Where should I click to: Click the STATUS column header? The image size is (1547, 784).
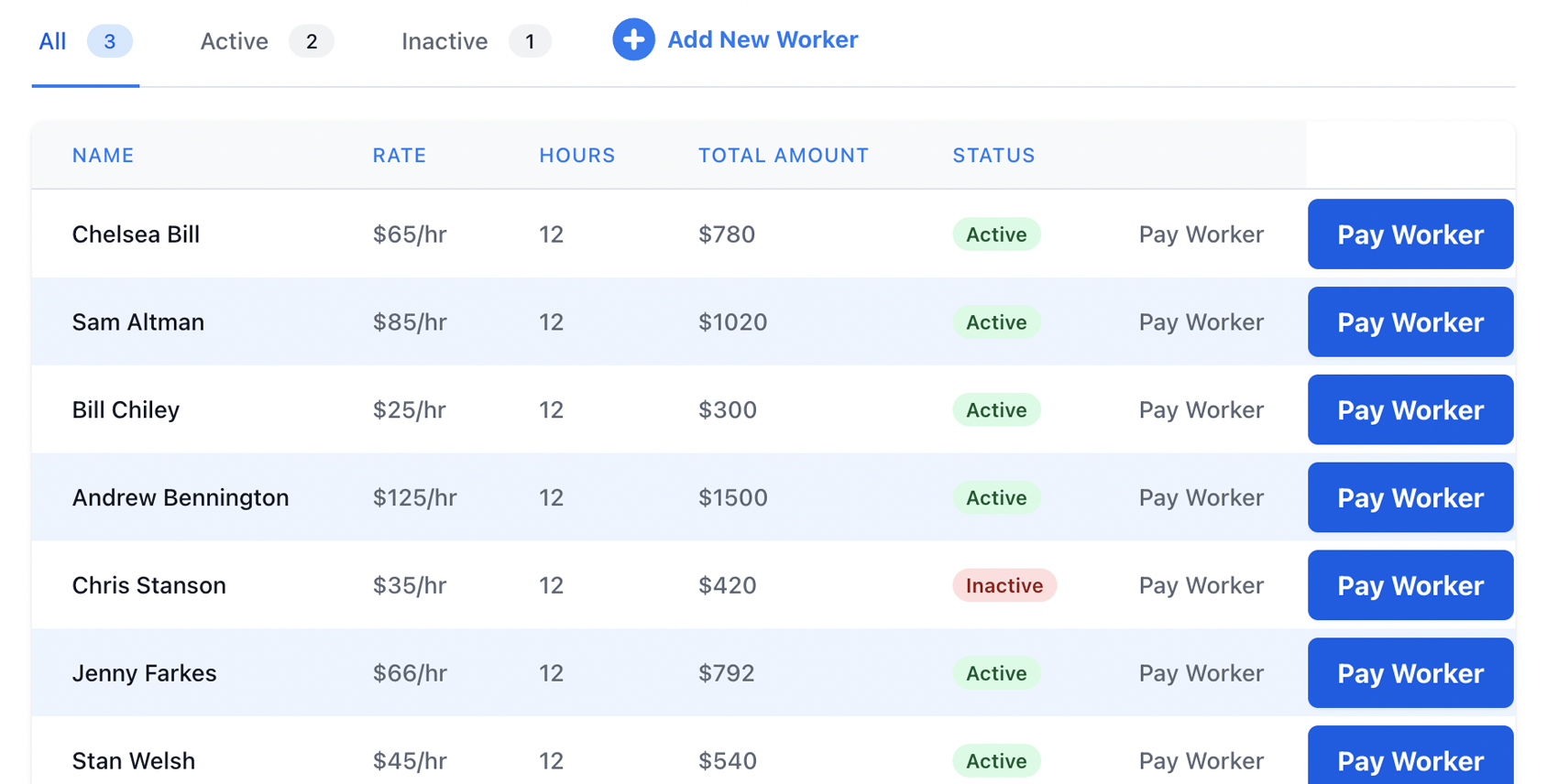(993, 156)
